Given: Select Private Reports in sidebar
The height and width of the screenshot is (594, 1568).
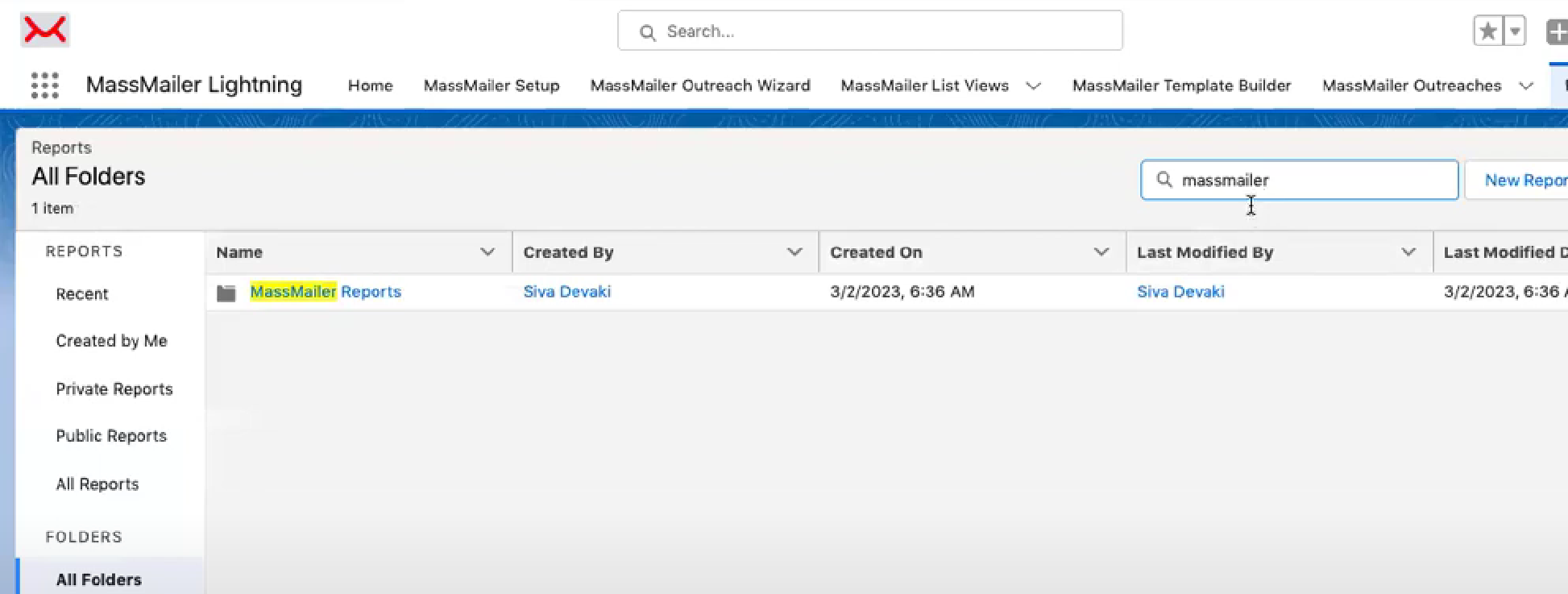Looking at the screenshot, I should 114,389.
